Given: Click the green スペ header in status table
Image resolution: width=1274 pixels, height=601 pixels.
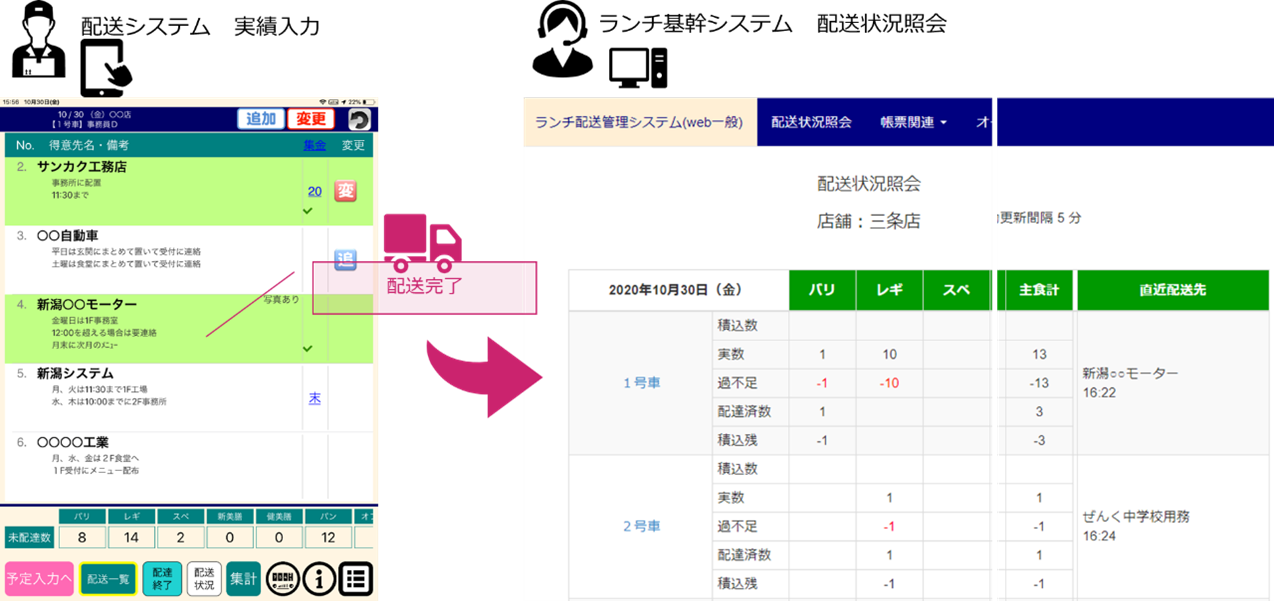Looking at the screenshot, I should coord(956,290).
